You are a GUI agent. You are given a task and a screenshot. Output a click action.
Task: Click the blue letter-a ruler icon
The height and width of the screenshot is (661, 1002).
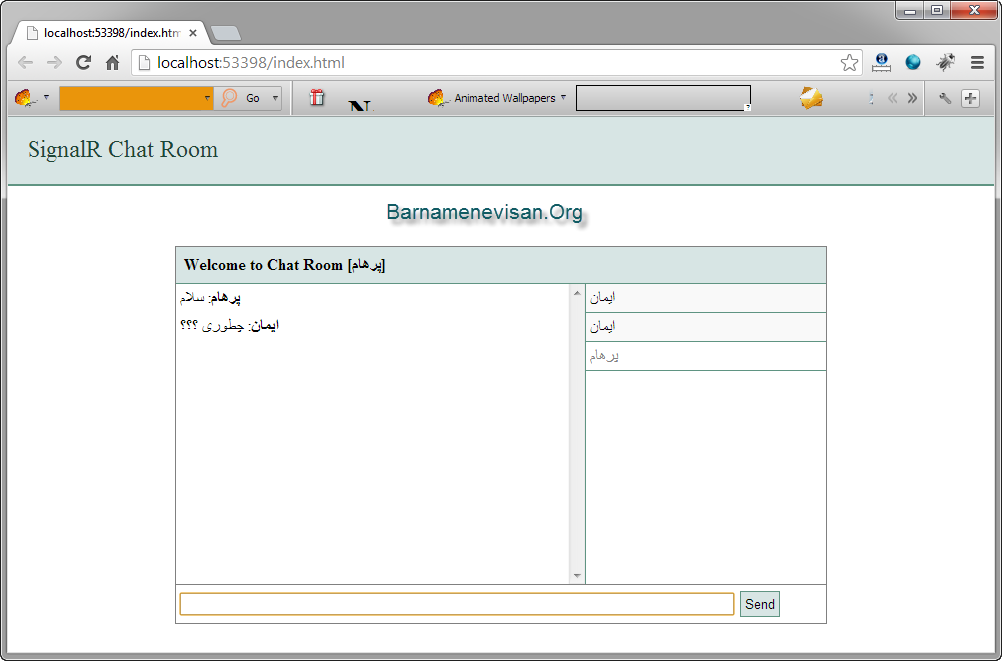881,62
